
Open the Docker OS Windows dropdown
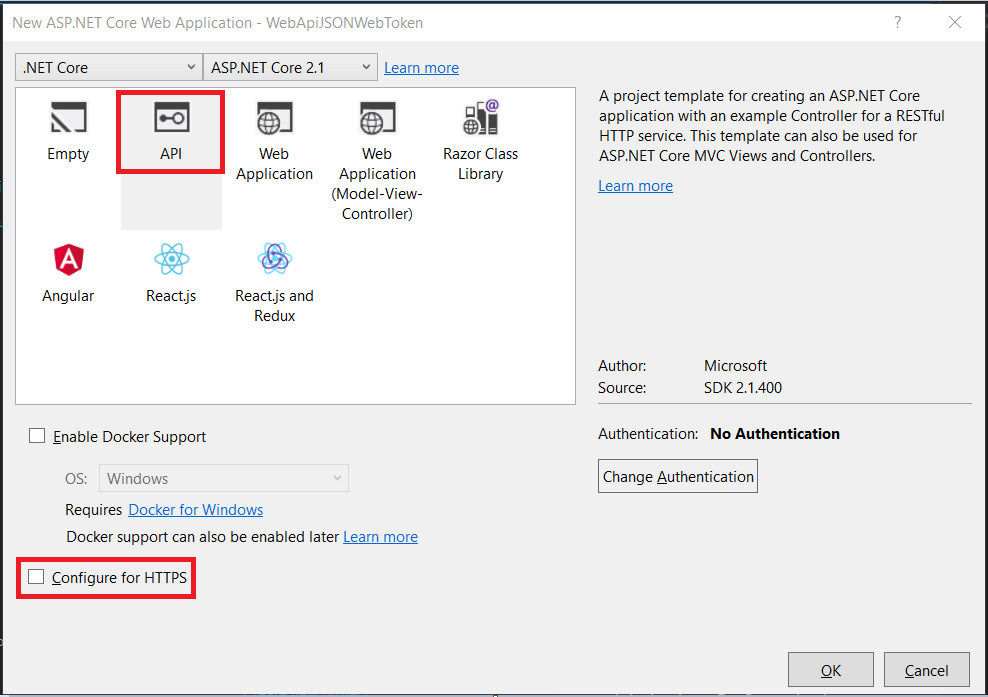(x=224, y=478)
